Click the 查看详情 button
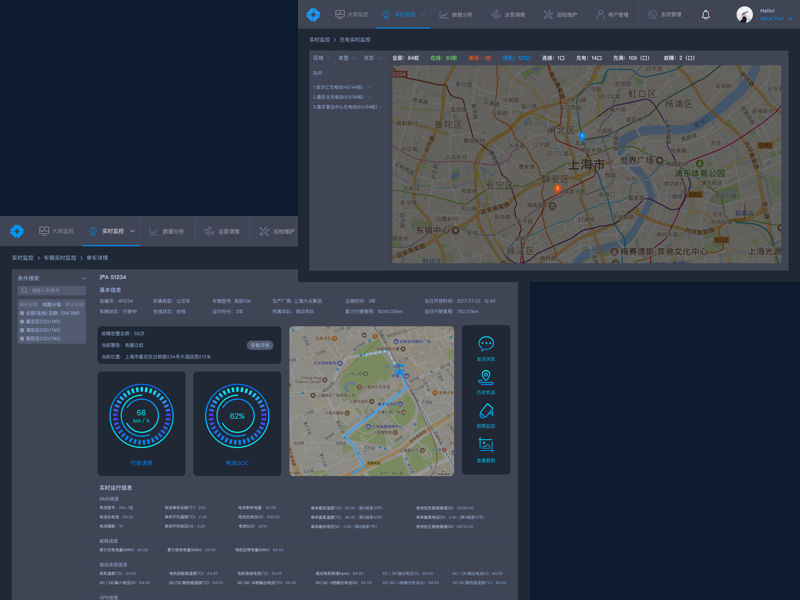This screenshot has height=600, width=800. point(260,345)
